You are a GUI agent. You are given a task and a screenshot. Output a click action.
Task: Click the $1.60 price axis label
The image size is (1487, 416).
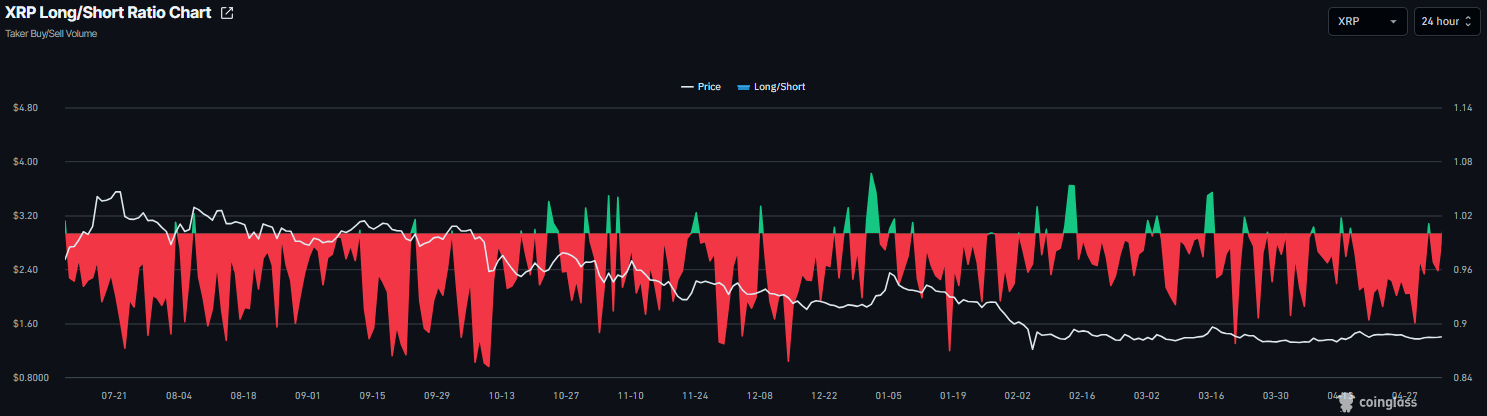(x=25, y=324)
